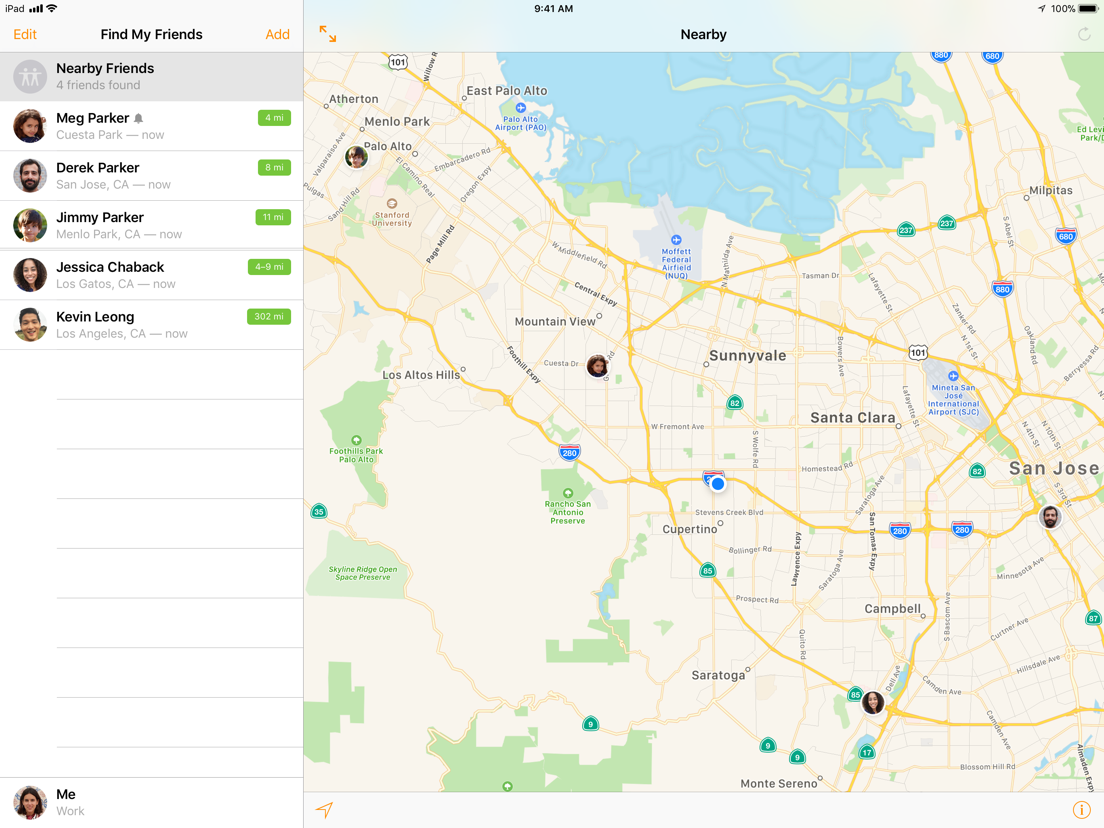Tap the Wi-Fi indicator in status bar
The height and width of the screenshot is (828, 1104).
pos(51,8)
